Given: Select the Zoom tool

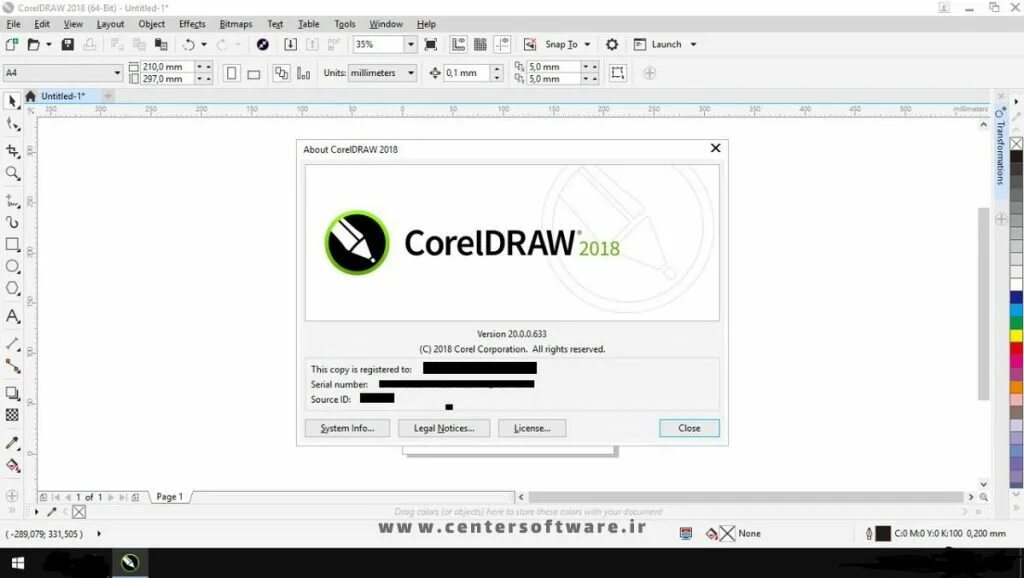Looking at the screenshot, I should [x=12, y=173].
